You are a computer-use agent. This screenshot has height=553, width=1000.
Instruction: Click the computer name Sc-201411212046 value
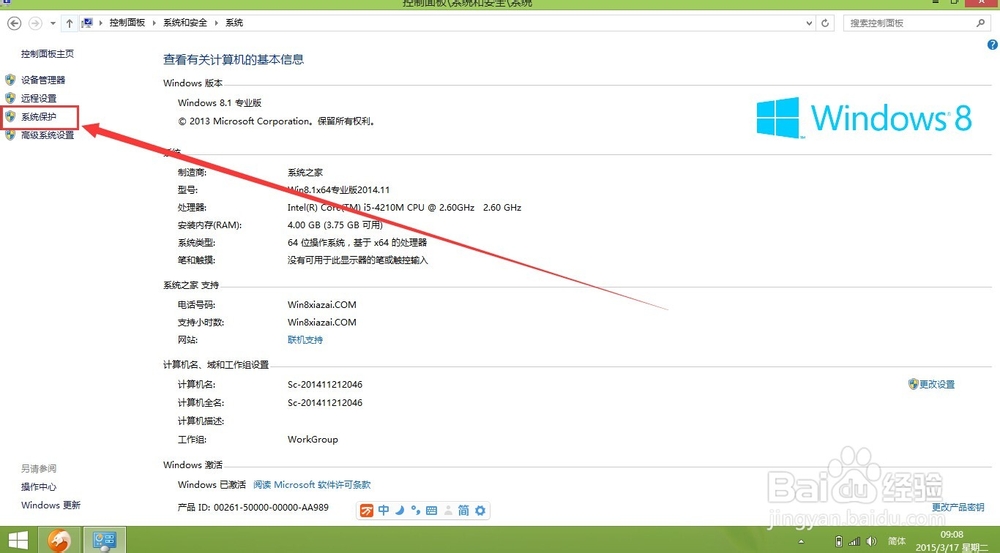[x=325, y=385]
